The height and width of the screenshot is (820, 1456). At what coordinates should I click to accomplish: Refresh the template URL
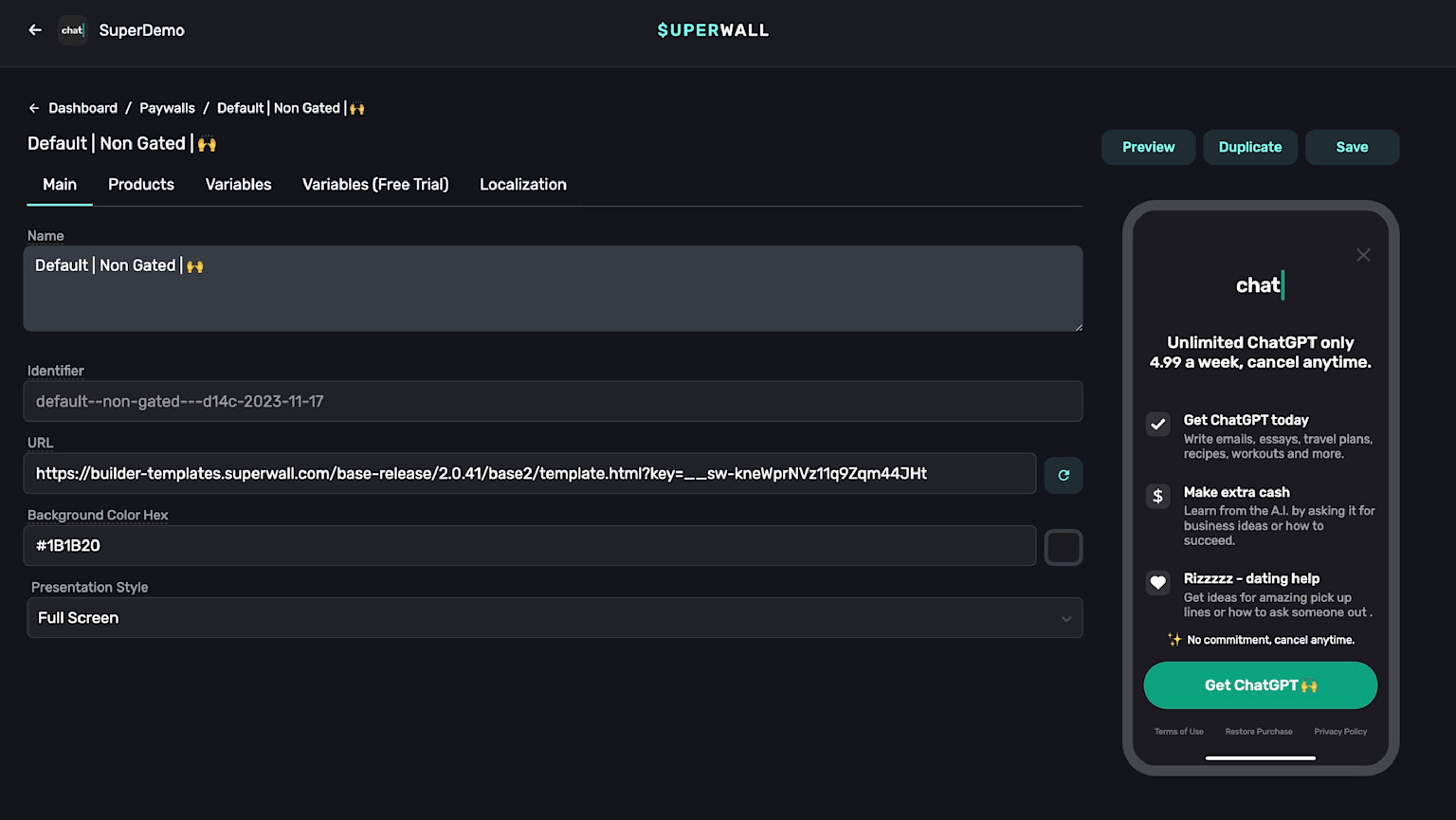click(1064, 475)
